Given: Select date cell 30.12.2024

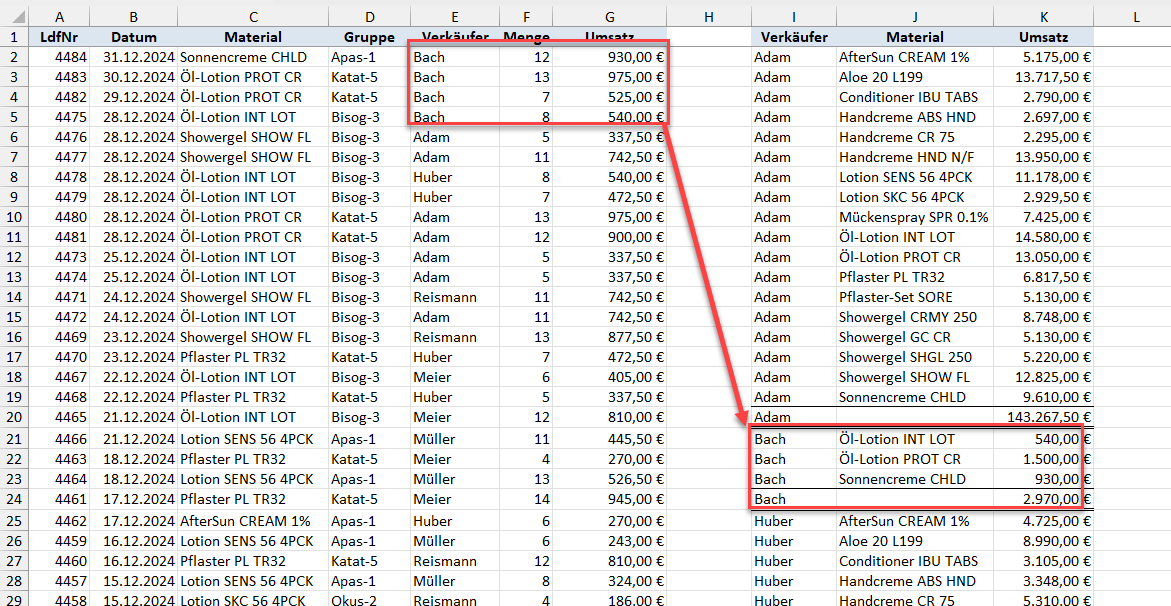Looking at the screenshot, I should click(133, 77).
